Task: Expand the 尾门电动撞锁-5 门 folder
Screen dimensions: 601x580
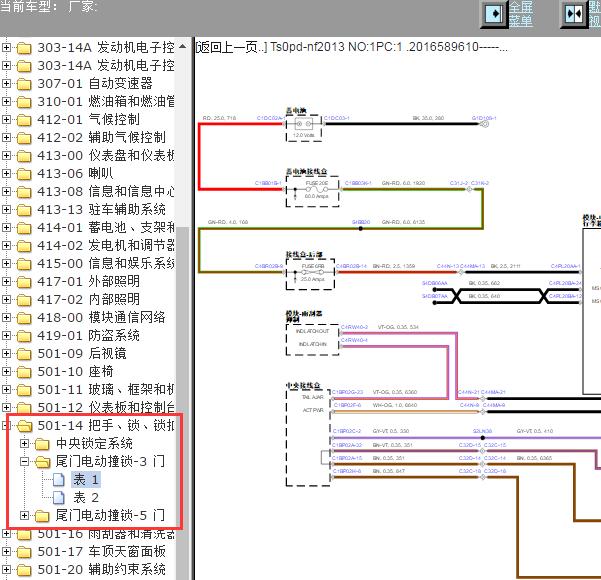Action: (25, 516)
